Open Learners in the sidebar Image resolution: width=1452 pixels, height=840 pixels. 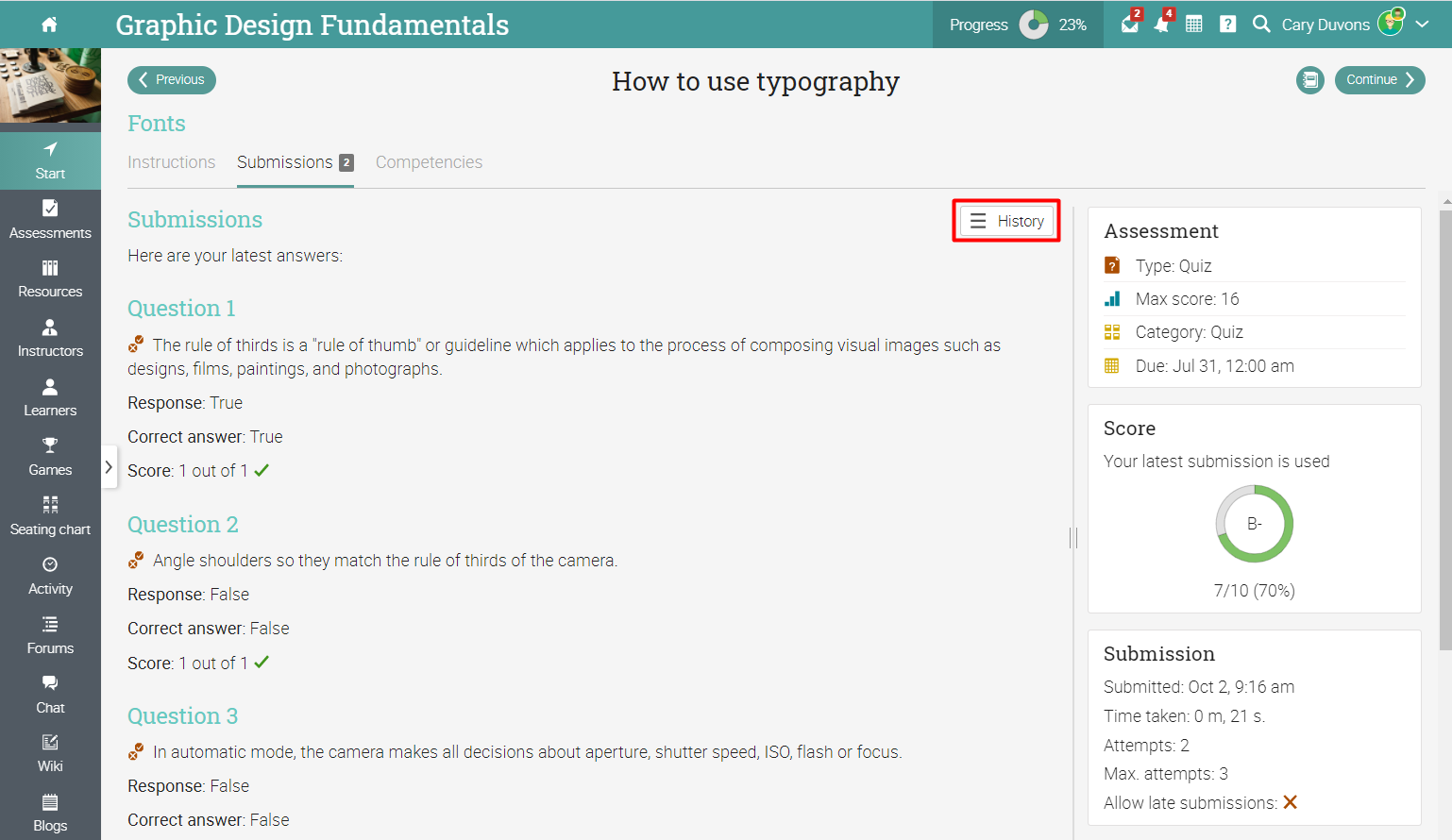point(50,398)
